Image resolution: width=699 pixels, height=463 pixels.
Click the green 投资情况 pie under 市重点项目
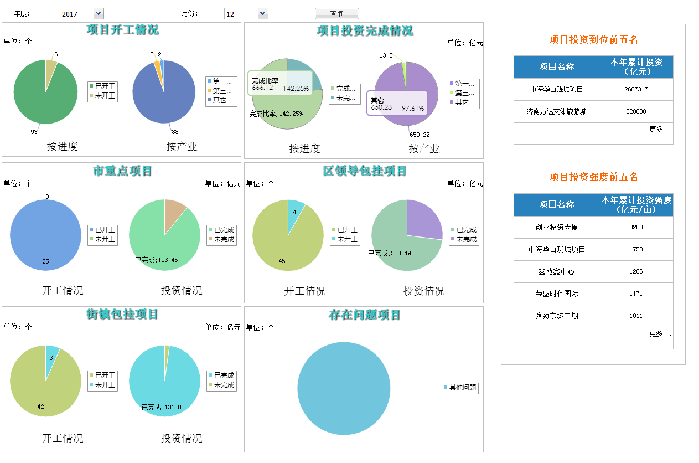[161, 236]
